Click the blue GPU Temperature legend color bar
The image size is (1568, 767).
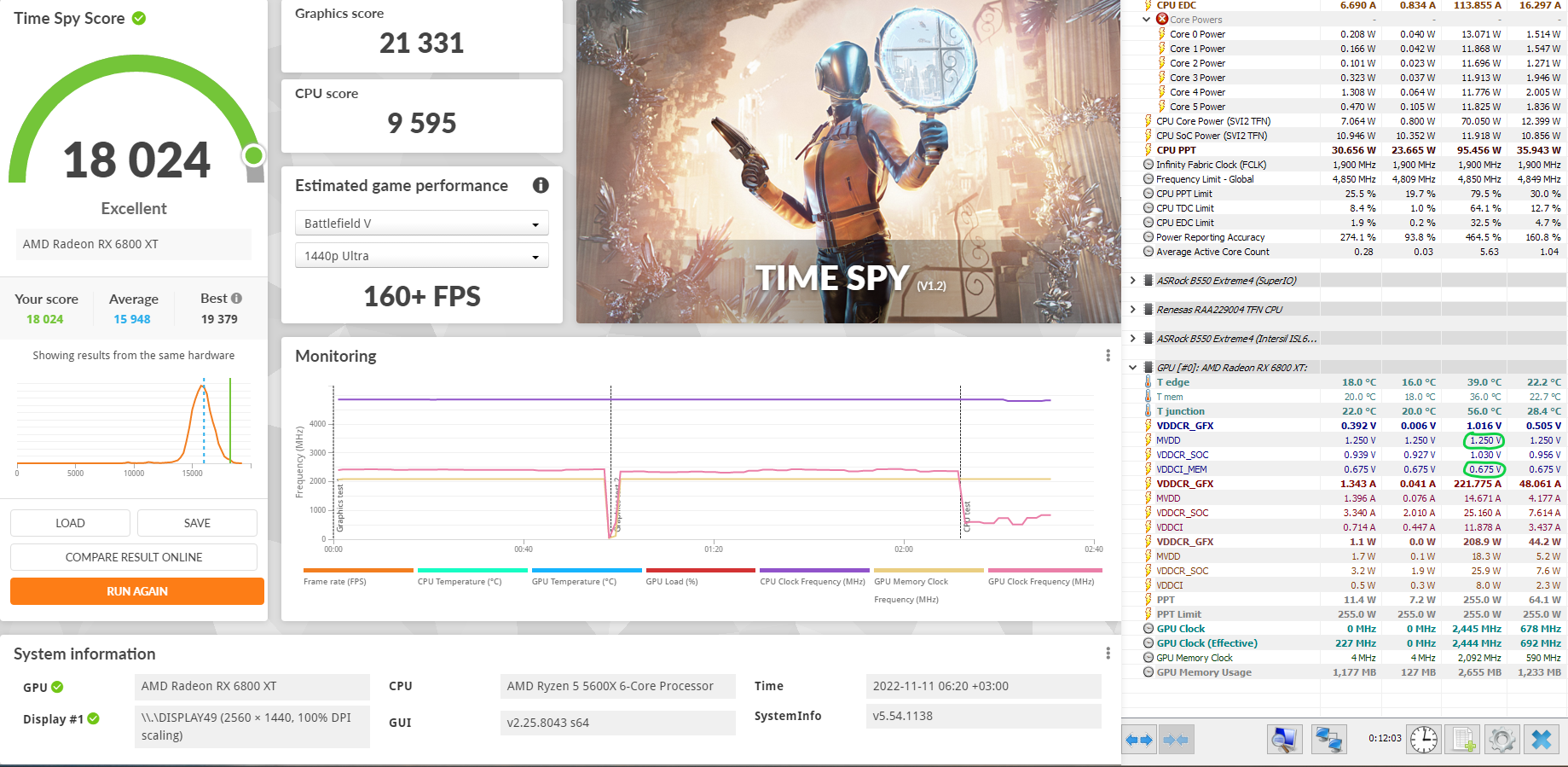tap(587, 570)
